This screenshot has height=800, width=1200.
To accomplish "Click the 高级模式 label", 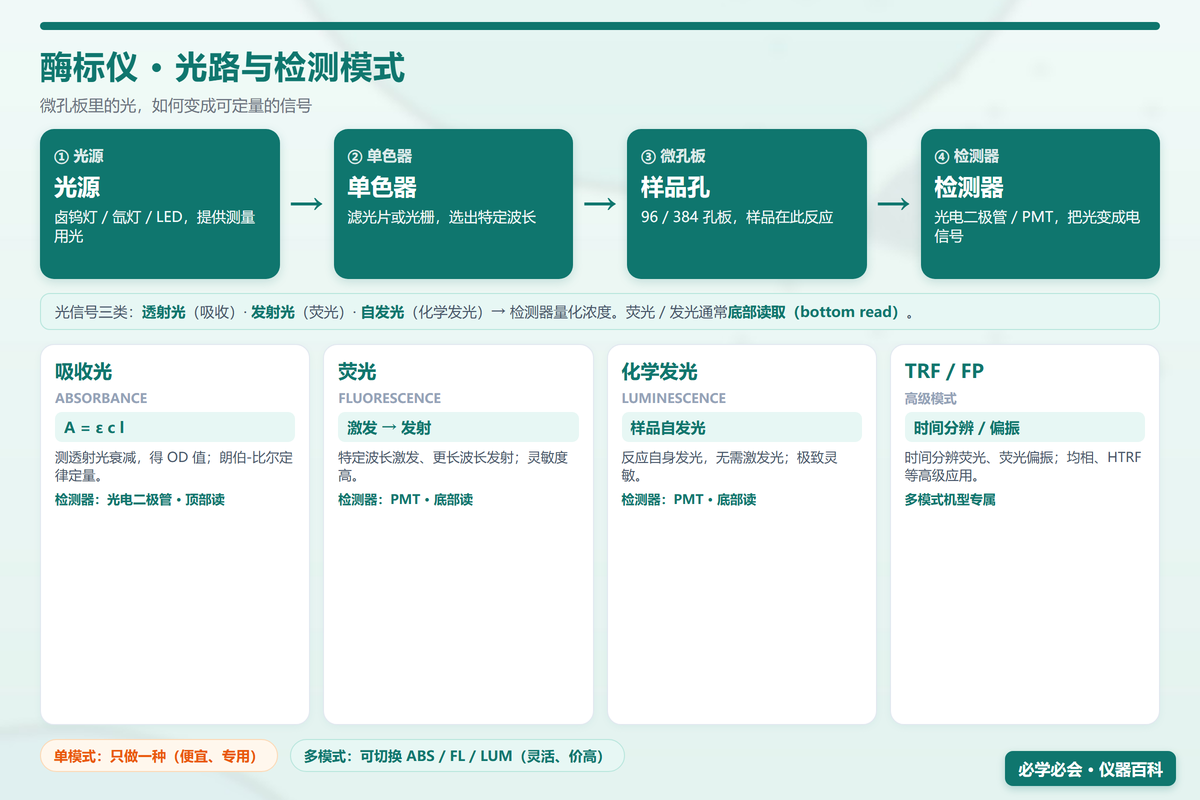I will point(930,398).
